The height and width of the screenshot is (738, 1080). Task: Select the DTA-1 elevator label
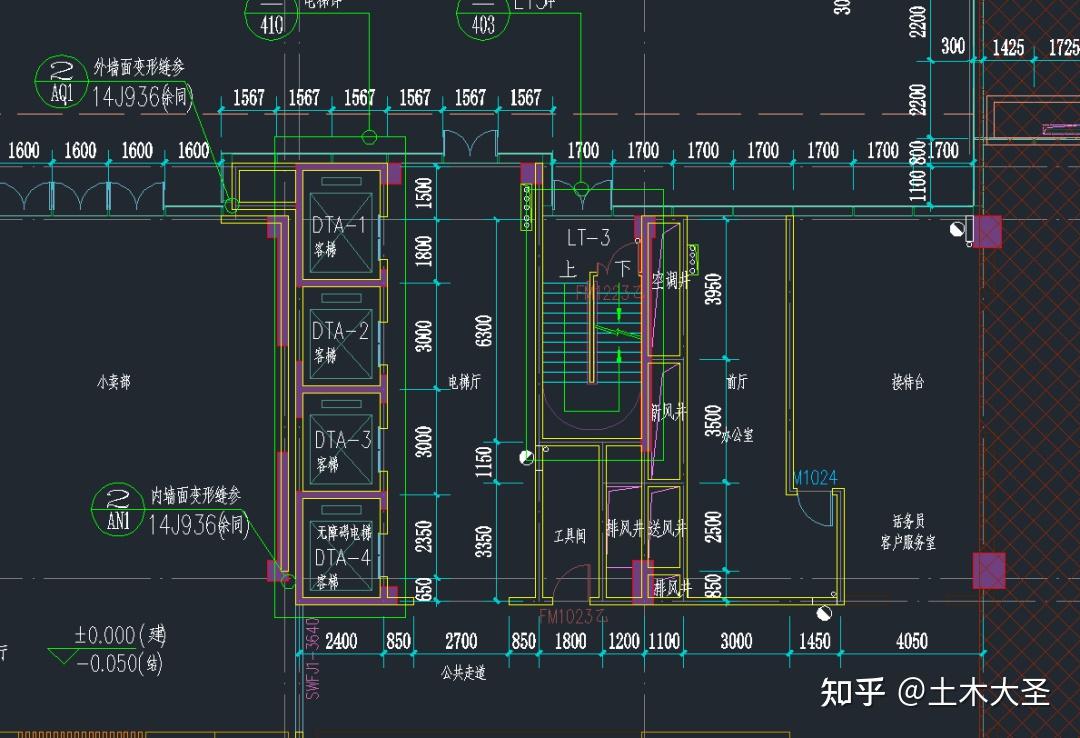(x=338, y=225)
